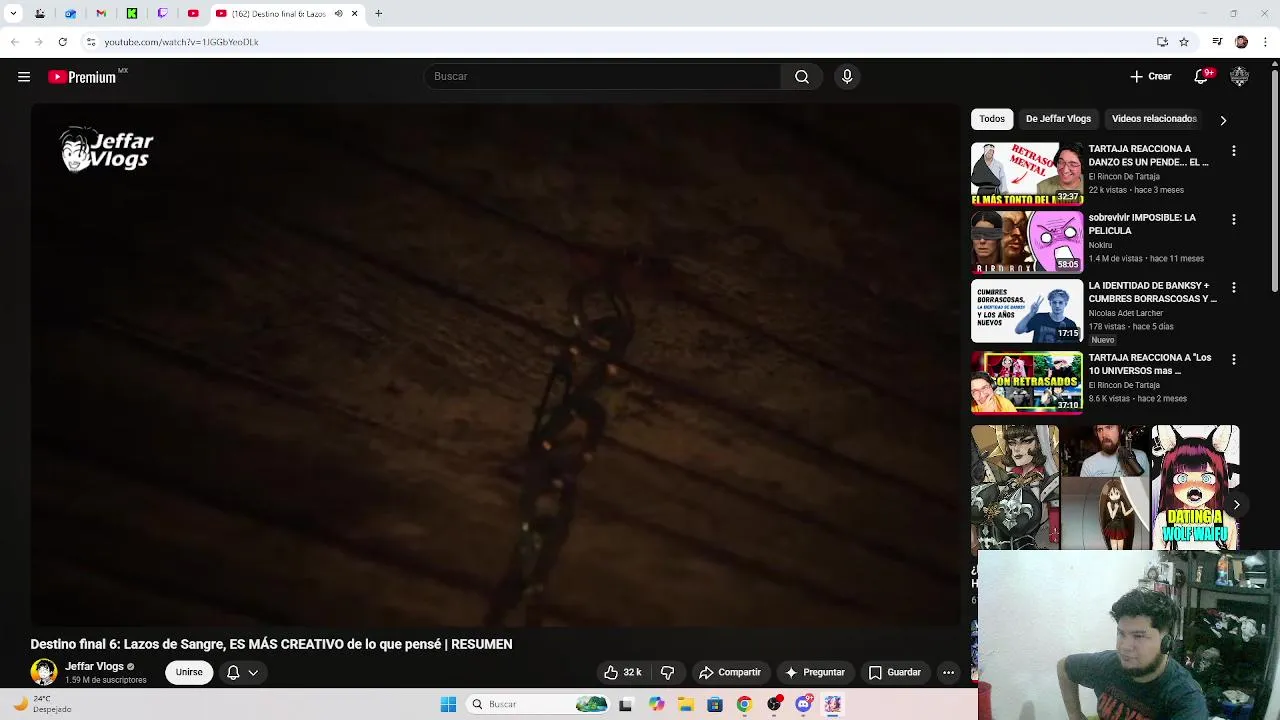Open Discord from the taskbar
1280x720 pixels.
(x=803, y=704)
